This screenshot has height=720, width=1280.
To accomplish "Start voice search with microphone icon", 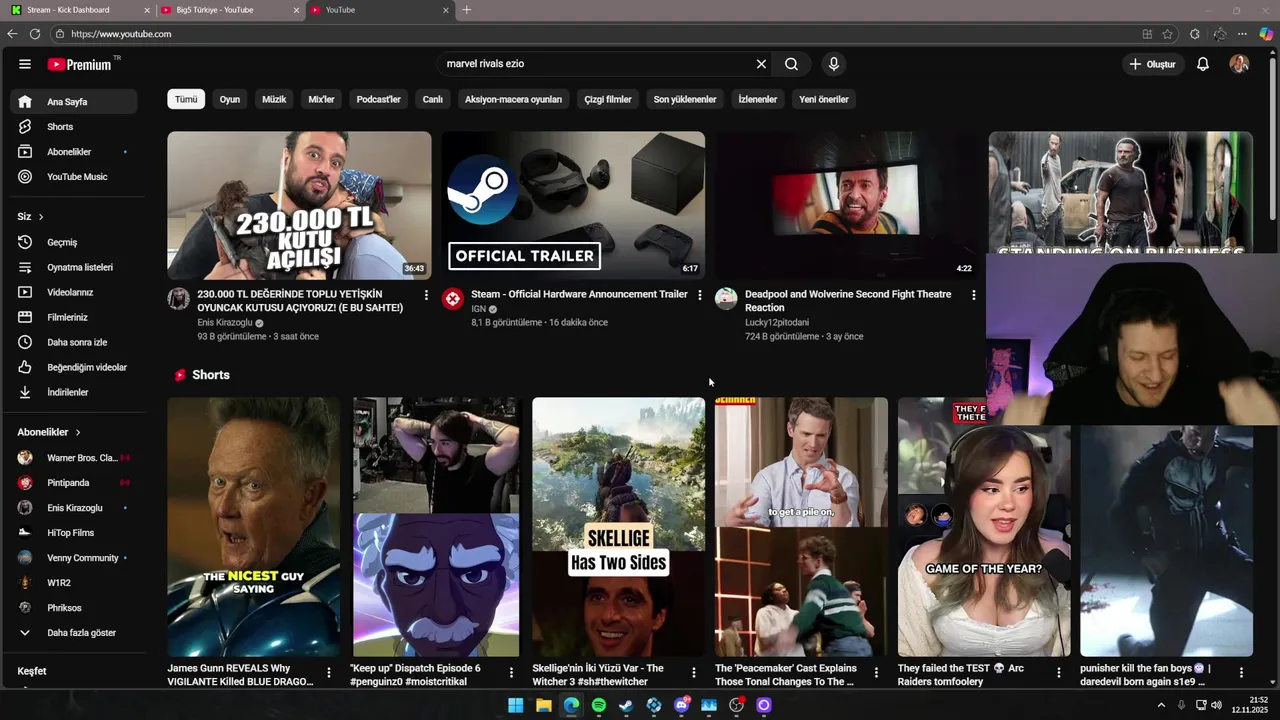I will [x=834, y=64].
